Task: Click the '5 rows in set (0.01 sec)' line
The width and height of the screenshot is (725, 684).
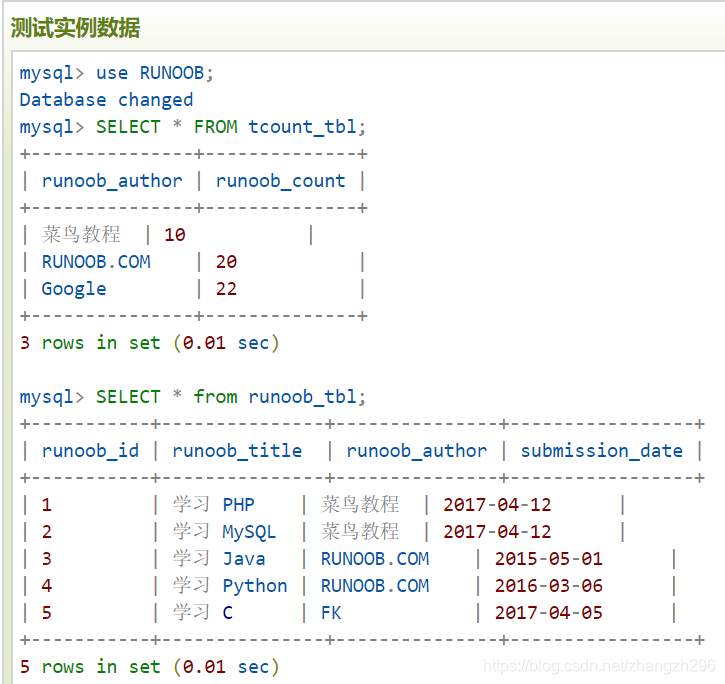Action: 149,667
